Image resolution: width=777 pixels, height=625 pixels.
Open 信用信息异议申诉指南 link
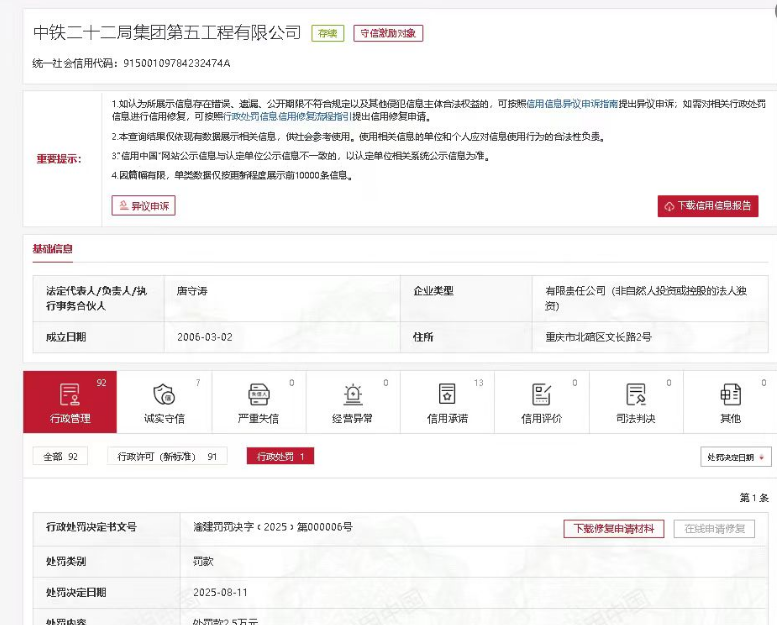click(572, 104)
